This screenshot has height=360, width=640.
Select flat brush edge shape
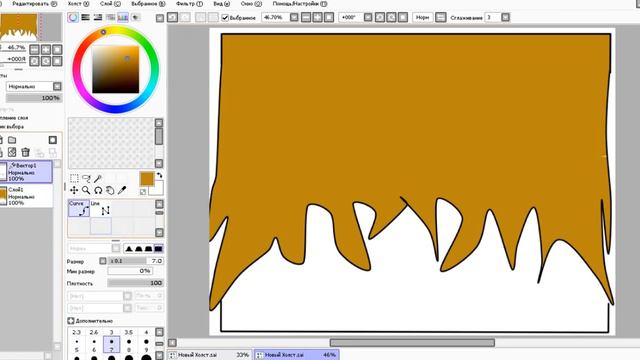tap(158, 249)
